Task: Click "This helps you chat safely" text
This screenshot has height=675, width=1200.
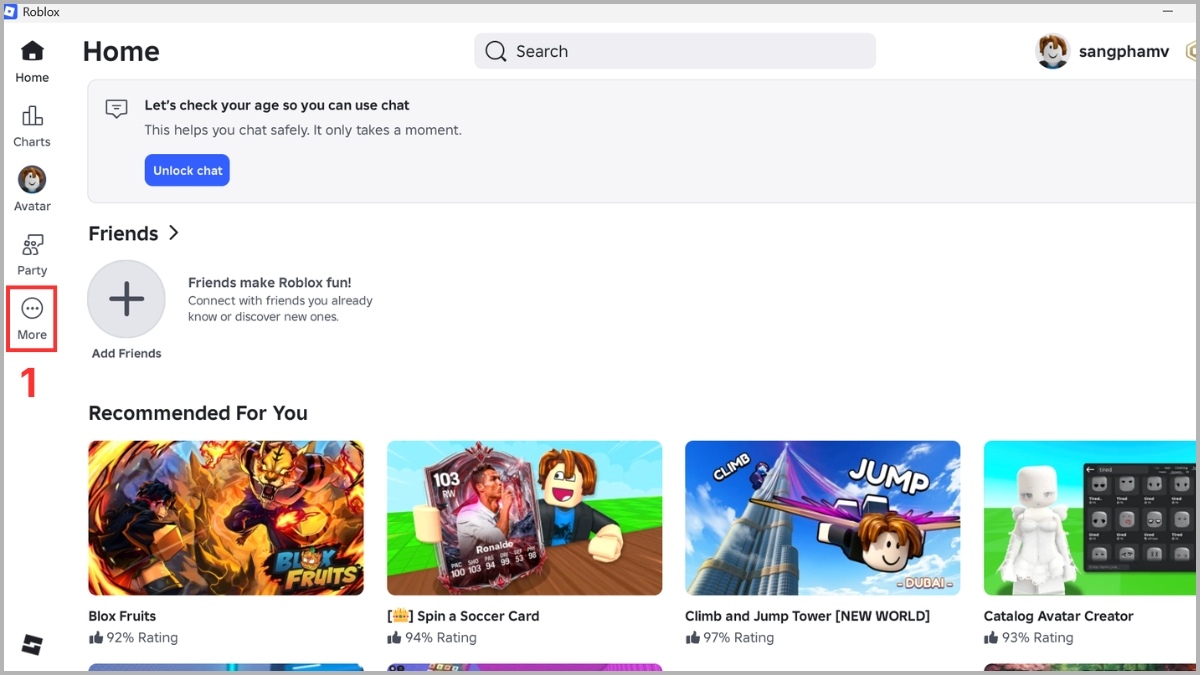Action: [x=303, y=130]
